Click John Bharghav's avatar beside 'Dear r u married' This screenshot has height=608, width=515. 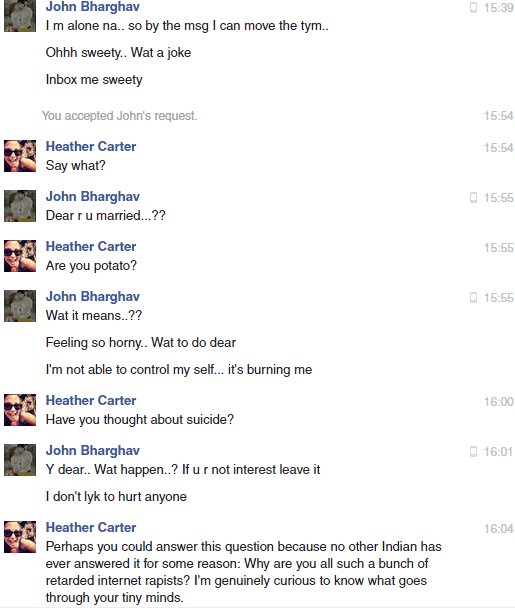20,206
